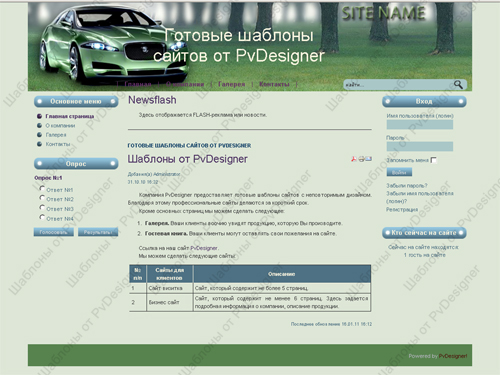Open Главная страница in the main menu
This screenshot has width=500, height=375.
tap(70, 116)
